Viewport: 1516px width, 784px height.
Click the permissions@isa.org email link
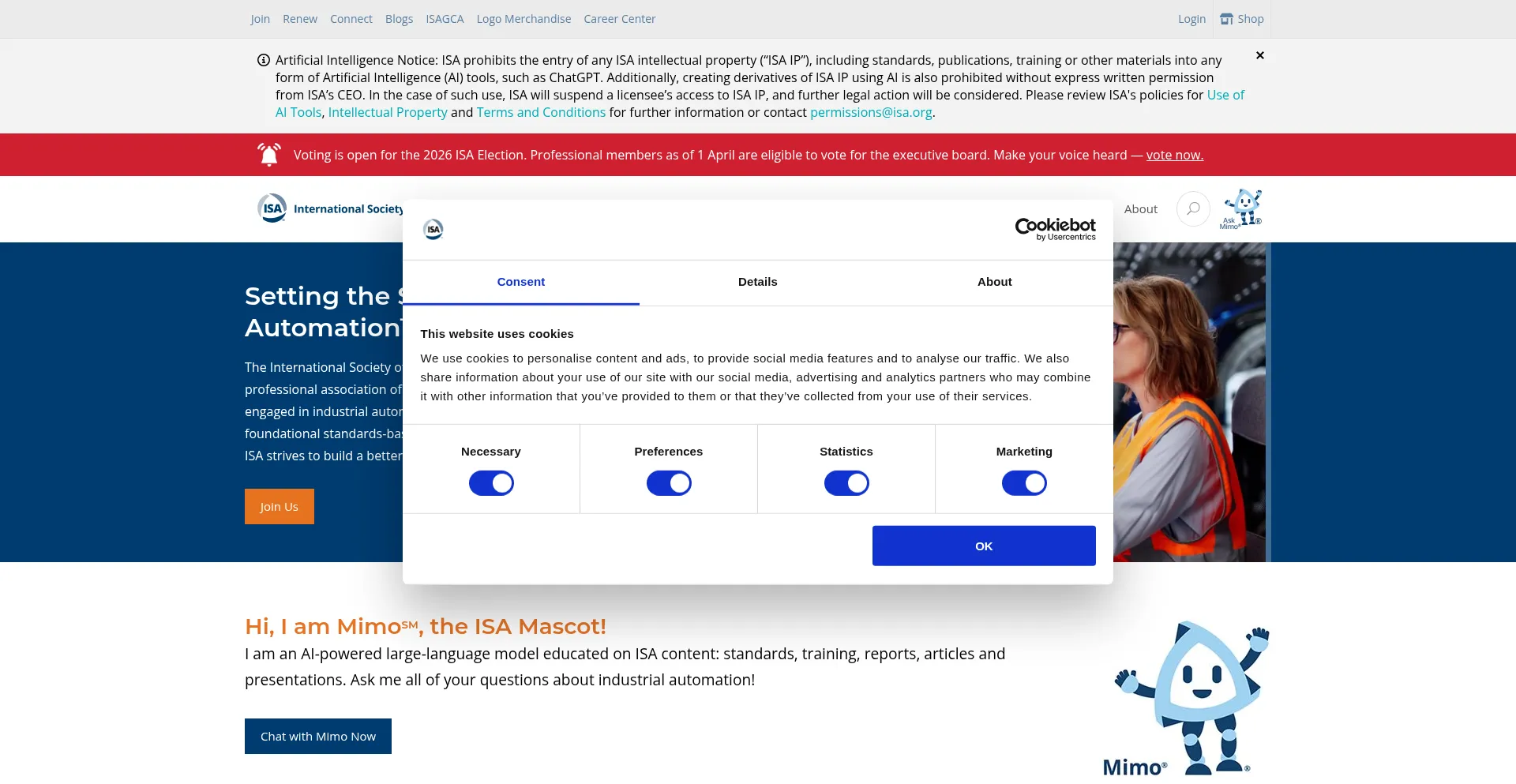click(871, 112)
